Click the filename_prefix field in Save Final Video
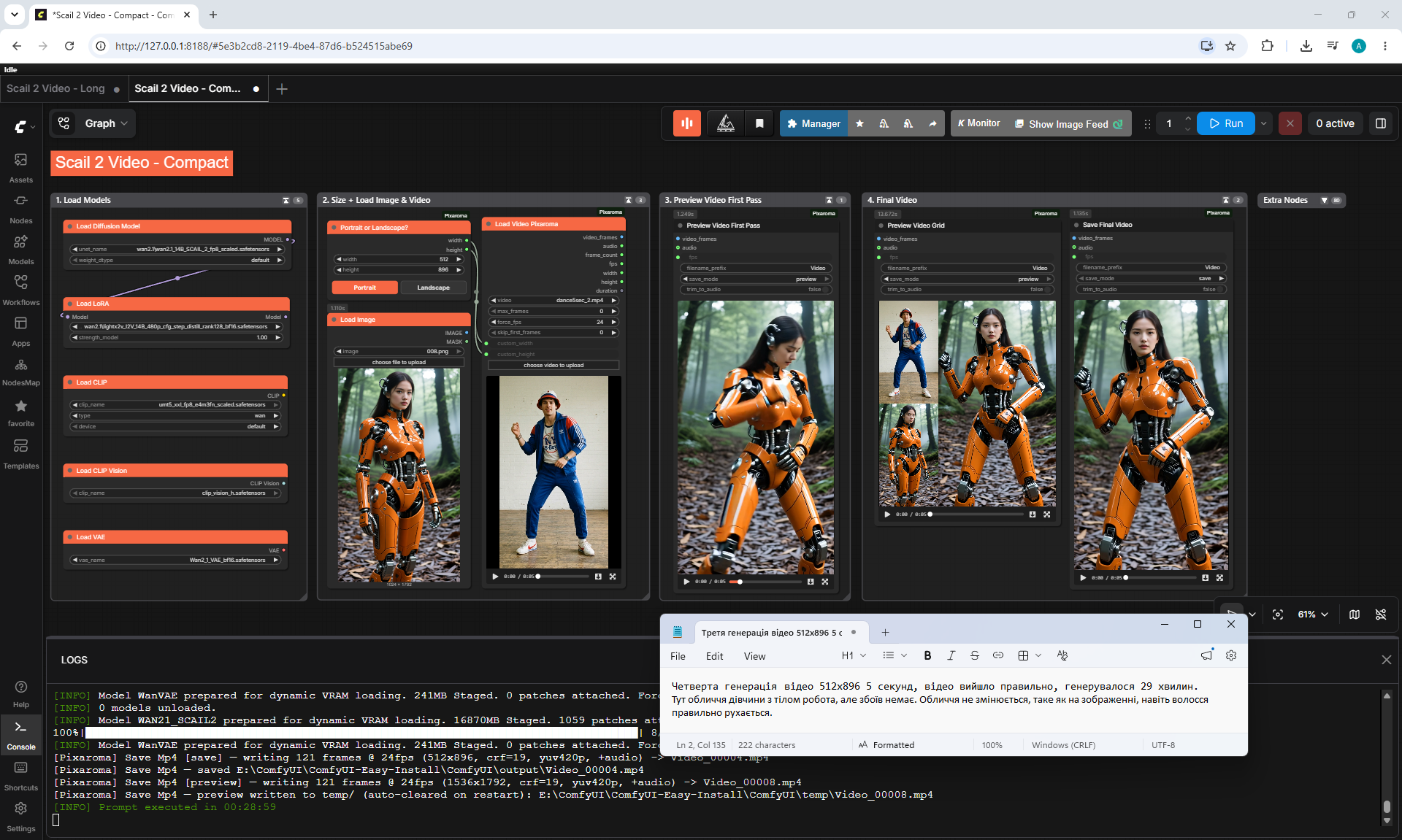The image size is (1402, 840). click(1151, 268)
